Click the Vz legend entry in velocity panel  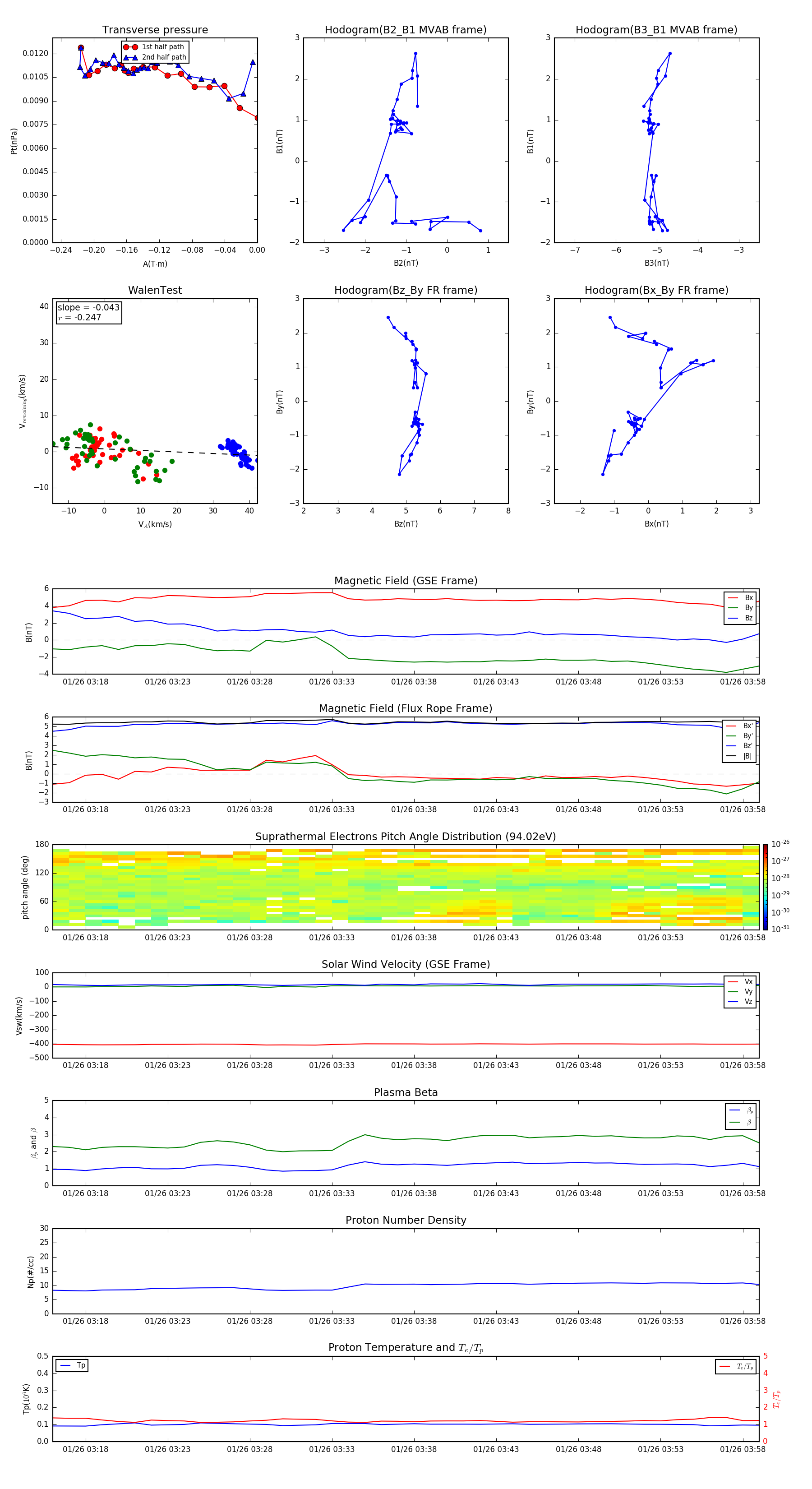[740, 1002]
